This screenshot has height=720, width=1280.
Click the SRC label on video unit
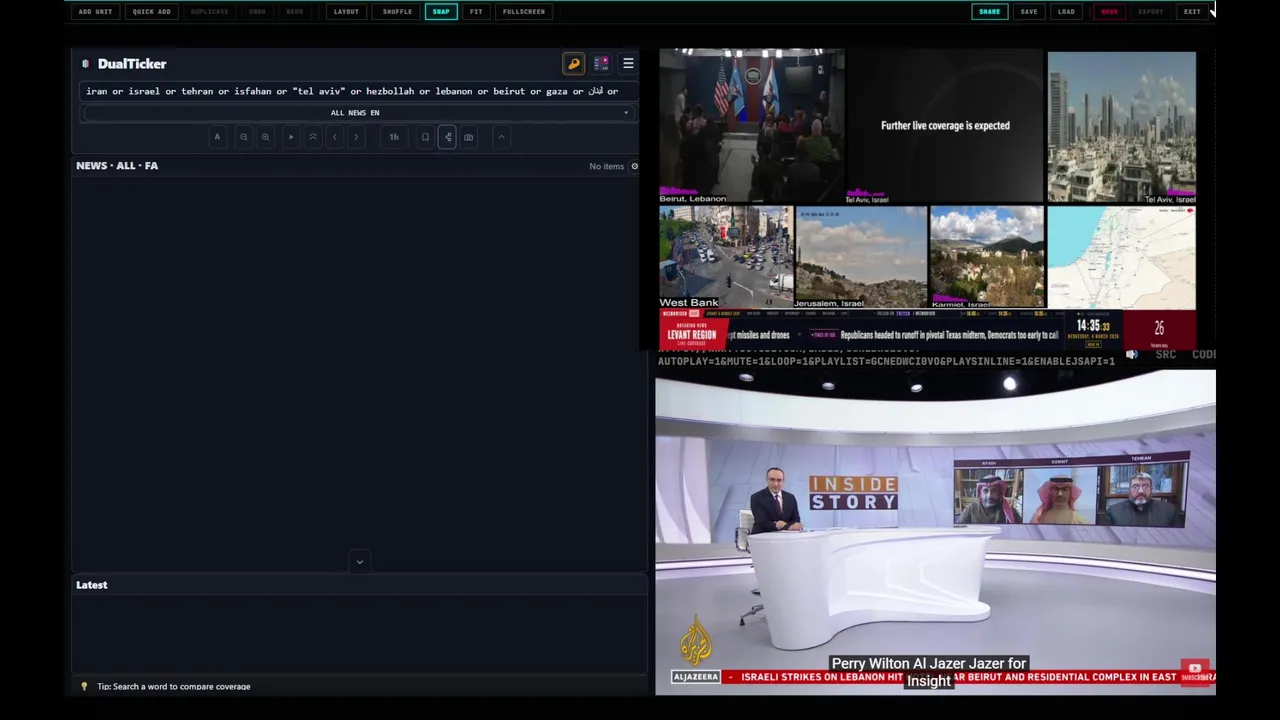[1165, 355]
